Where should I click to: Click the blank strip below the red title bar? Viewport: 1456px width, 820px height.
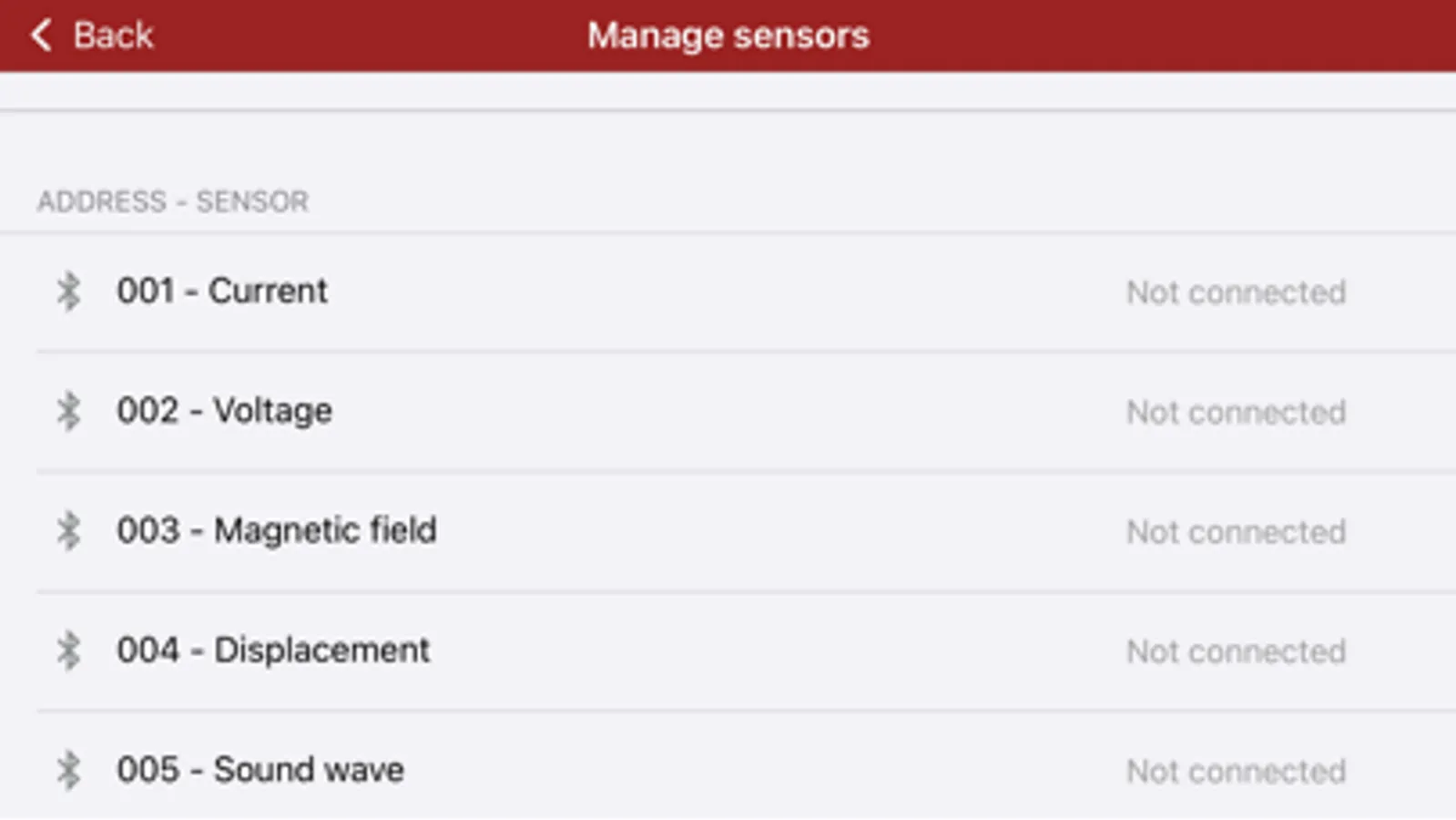point(728,91)
